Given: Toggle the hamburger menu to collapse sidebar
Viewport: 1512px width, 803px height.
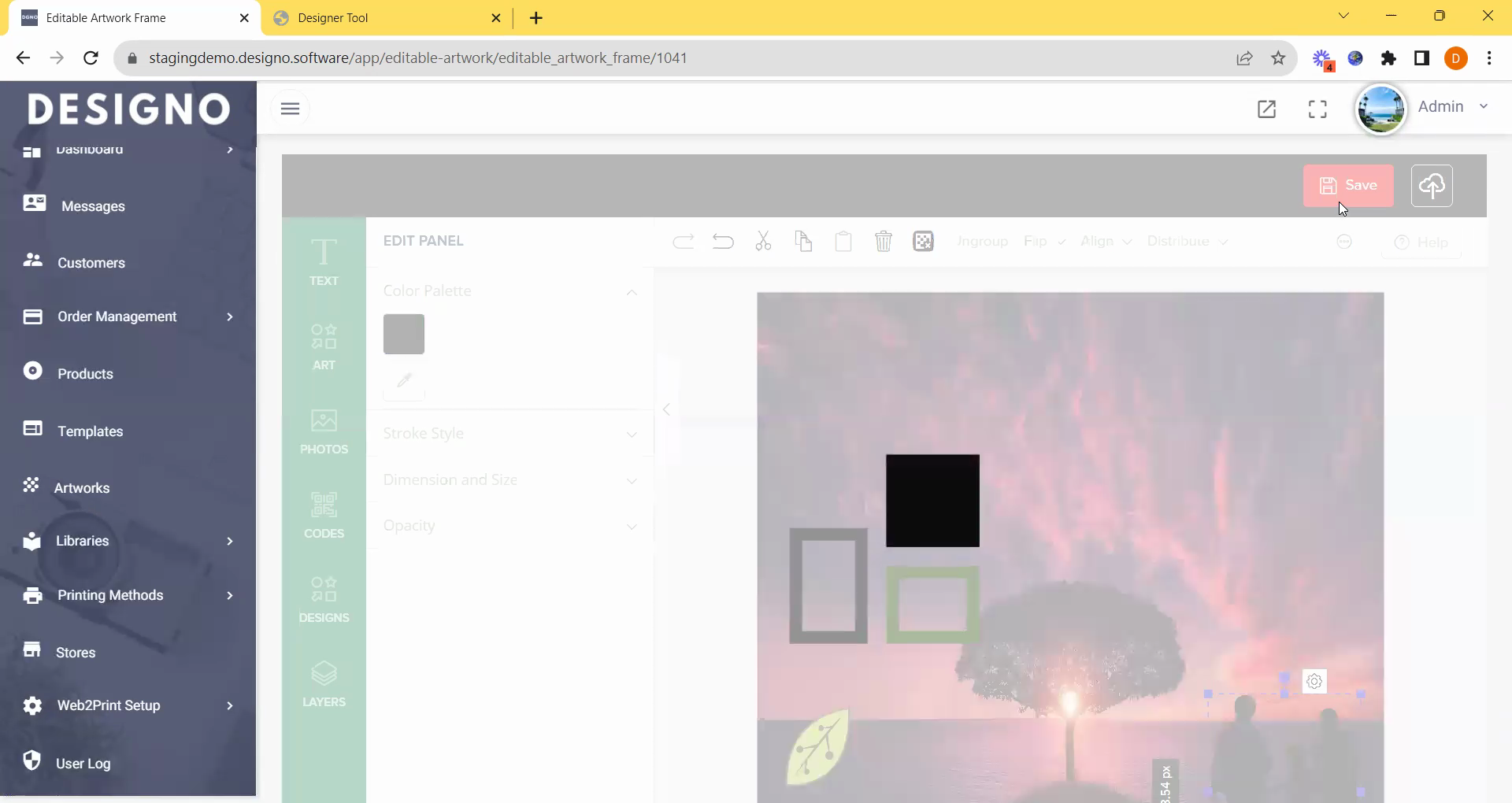Looking at the screenshot, I should point(290,109).
